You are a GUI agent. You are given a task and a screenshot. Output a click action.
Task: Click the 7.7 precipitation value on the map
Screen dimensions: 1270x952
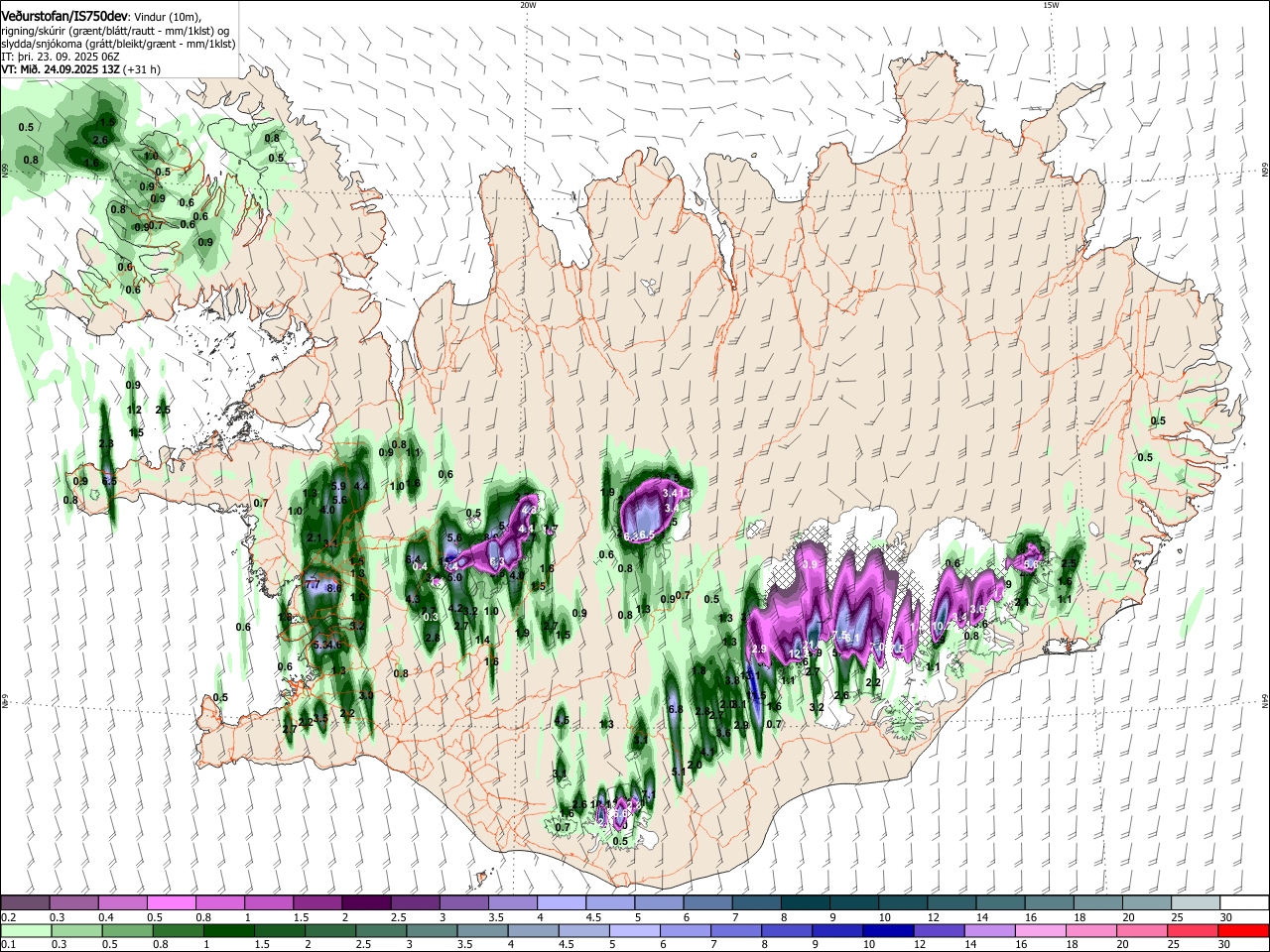click(313, 585)
